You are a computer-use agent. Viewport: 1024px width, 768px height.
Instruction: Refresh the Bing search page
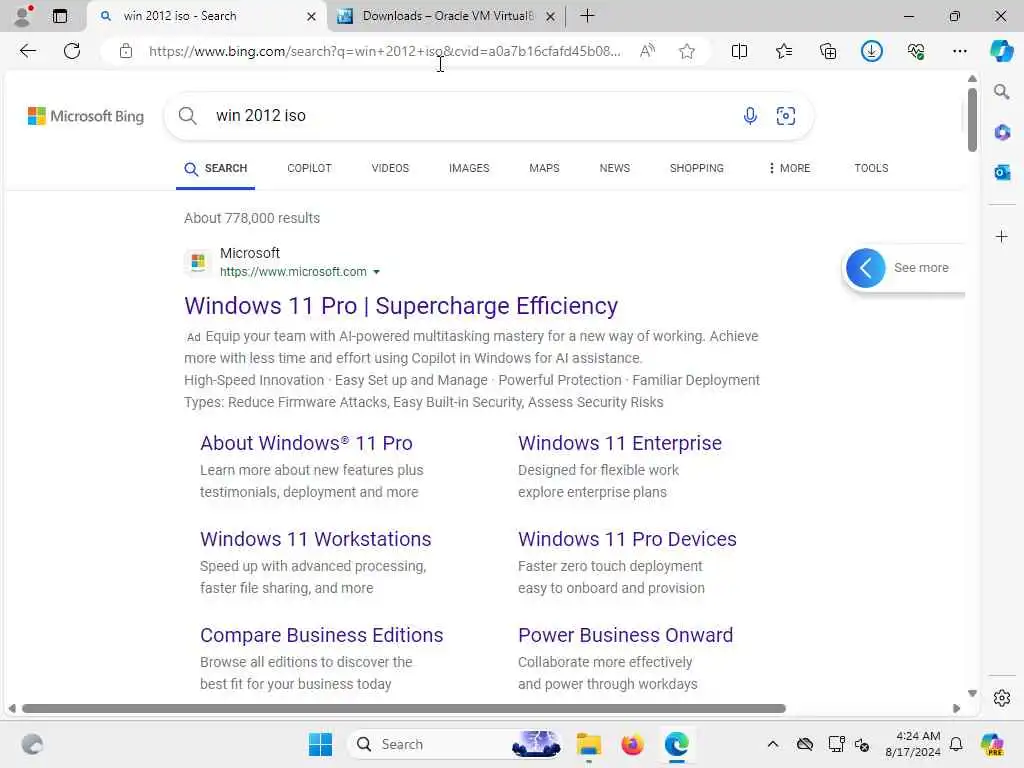72,51
